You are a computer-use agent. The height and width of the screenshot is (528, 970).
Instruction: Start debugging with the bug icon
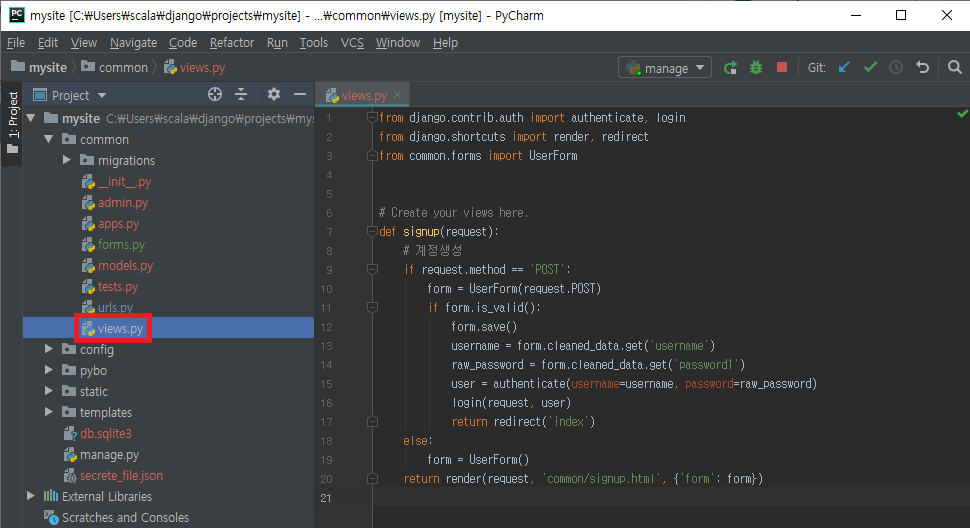click(756, 68)
